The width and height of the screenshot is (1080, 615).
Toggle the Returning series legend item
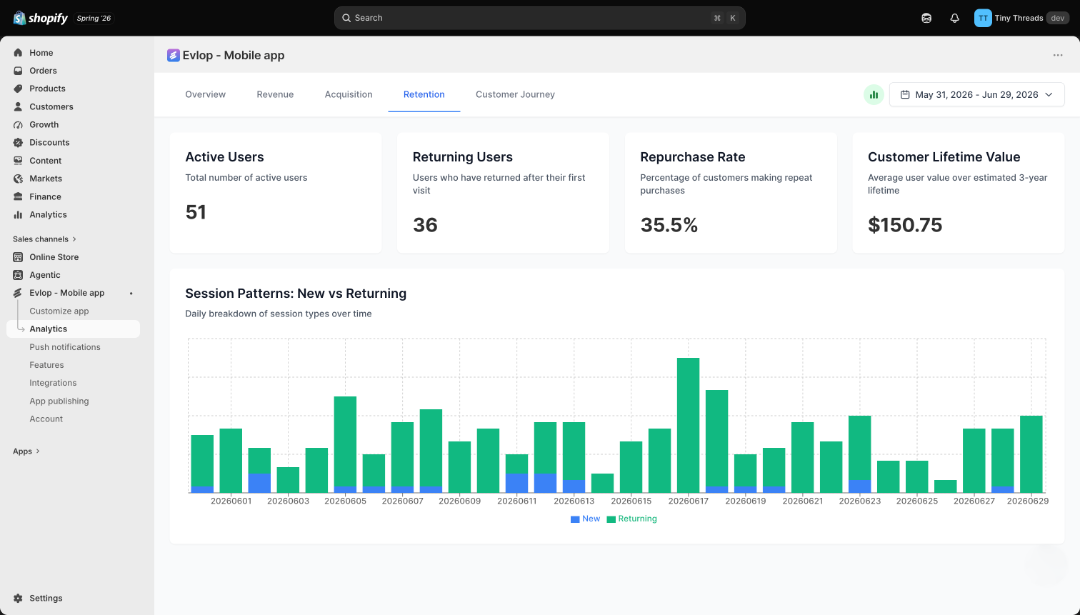tap(632, 519)
